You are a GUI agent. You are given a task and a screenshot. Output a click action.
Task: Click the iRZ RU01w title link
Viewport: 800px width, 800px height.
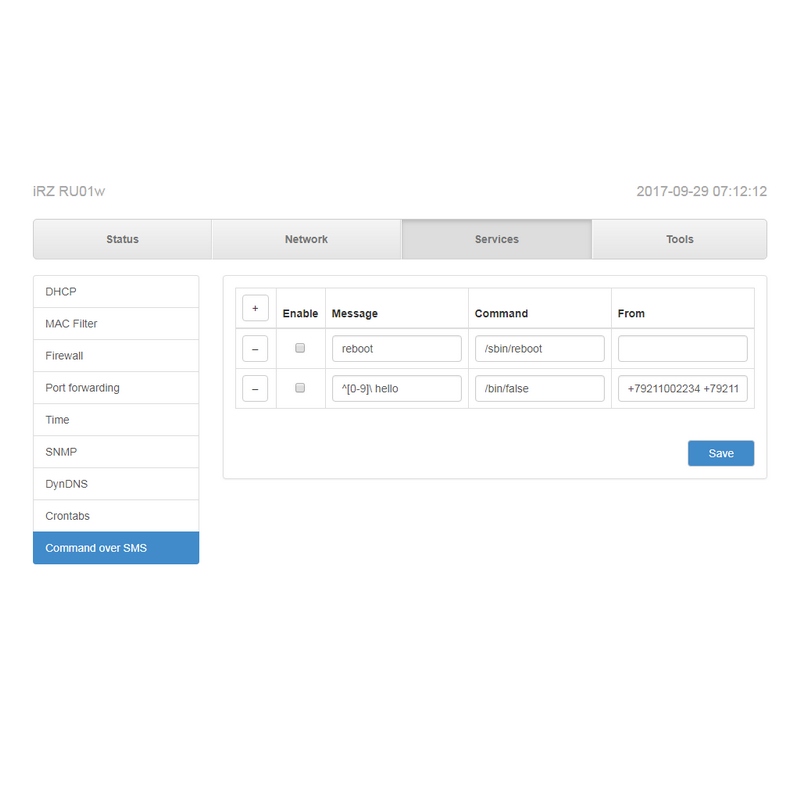(x=69, y=191)
